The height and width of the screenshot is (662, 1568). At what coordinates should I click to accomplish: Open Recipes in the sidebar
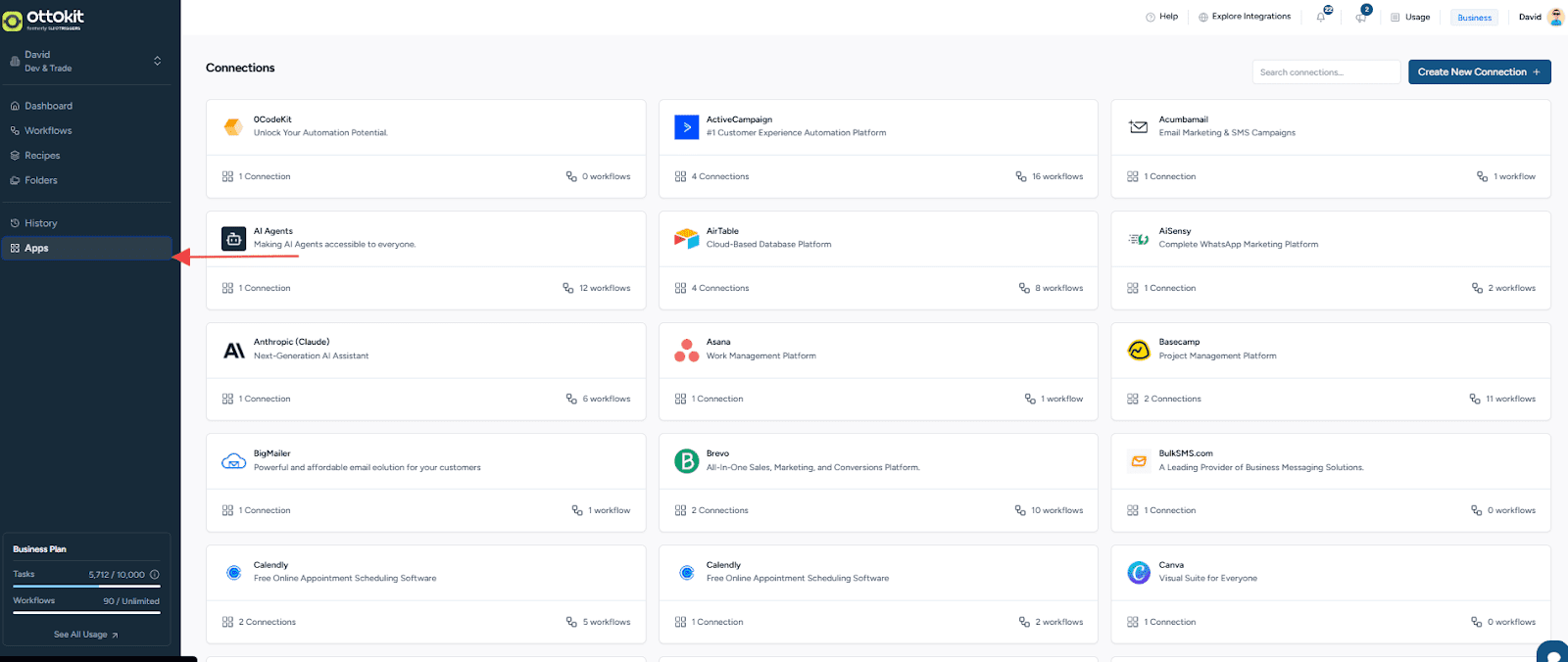pyautogui.click(x=42, y=156)
